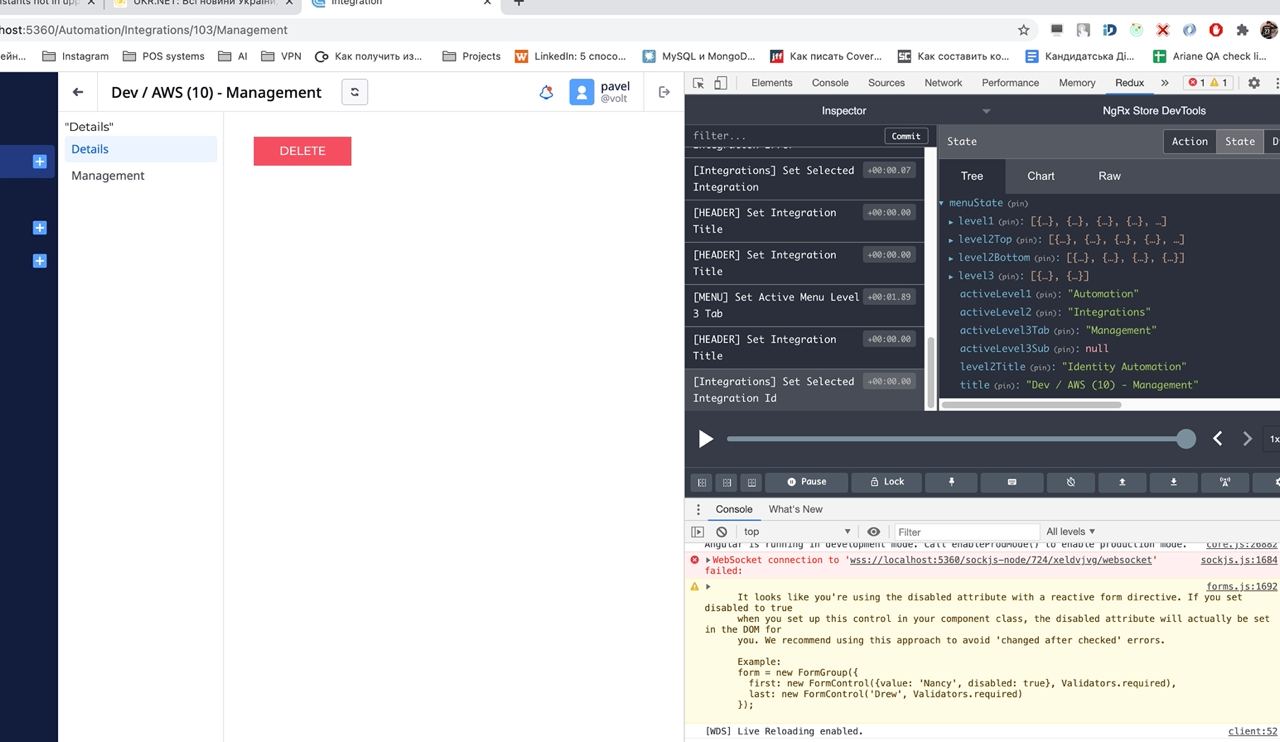Click the iD extension icon
1280x742 pixels.
[x=1110, y=30]
